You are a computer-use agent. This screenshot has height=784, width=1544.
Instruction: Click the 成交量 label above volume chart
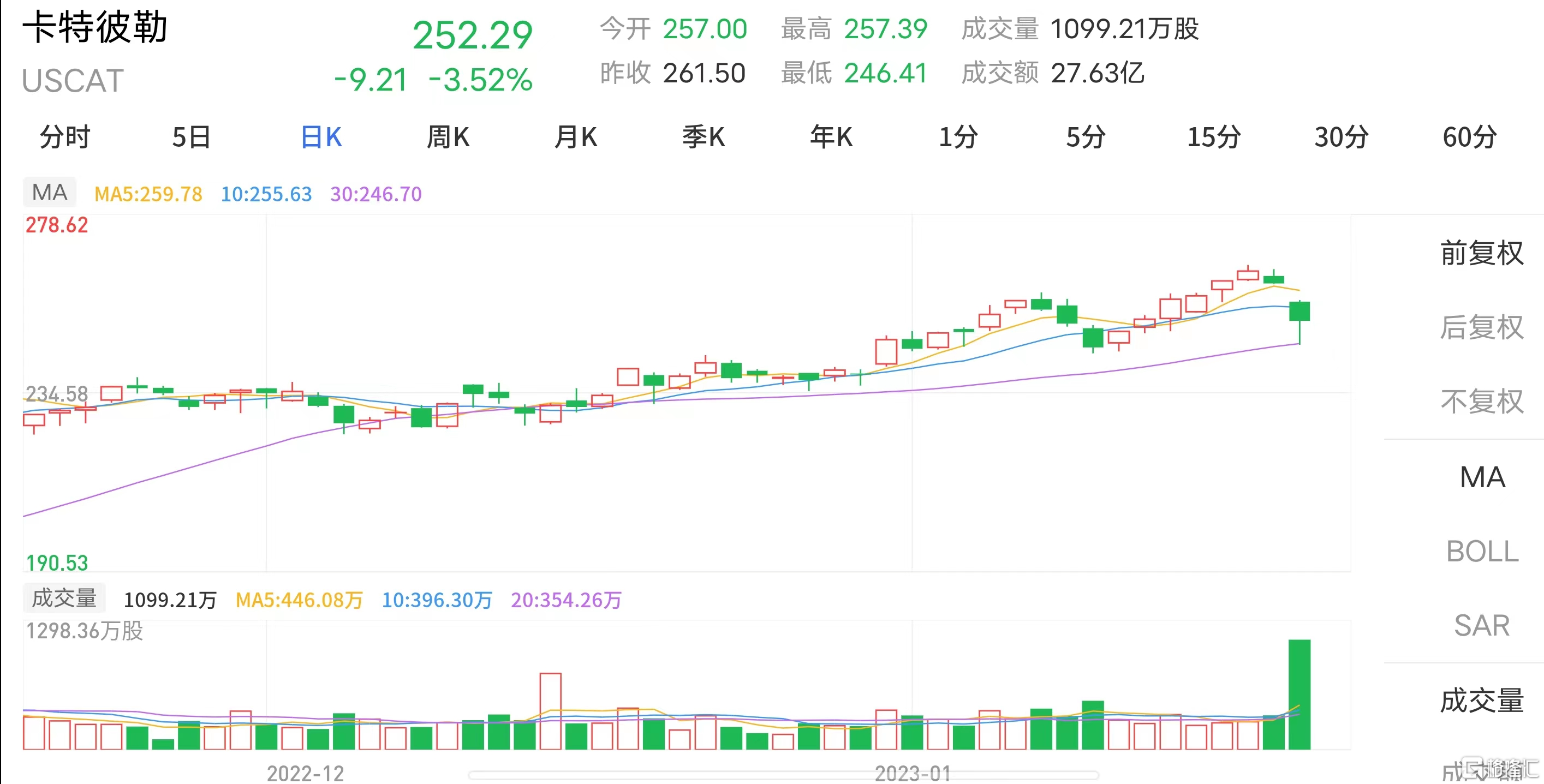pos(64,598)
